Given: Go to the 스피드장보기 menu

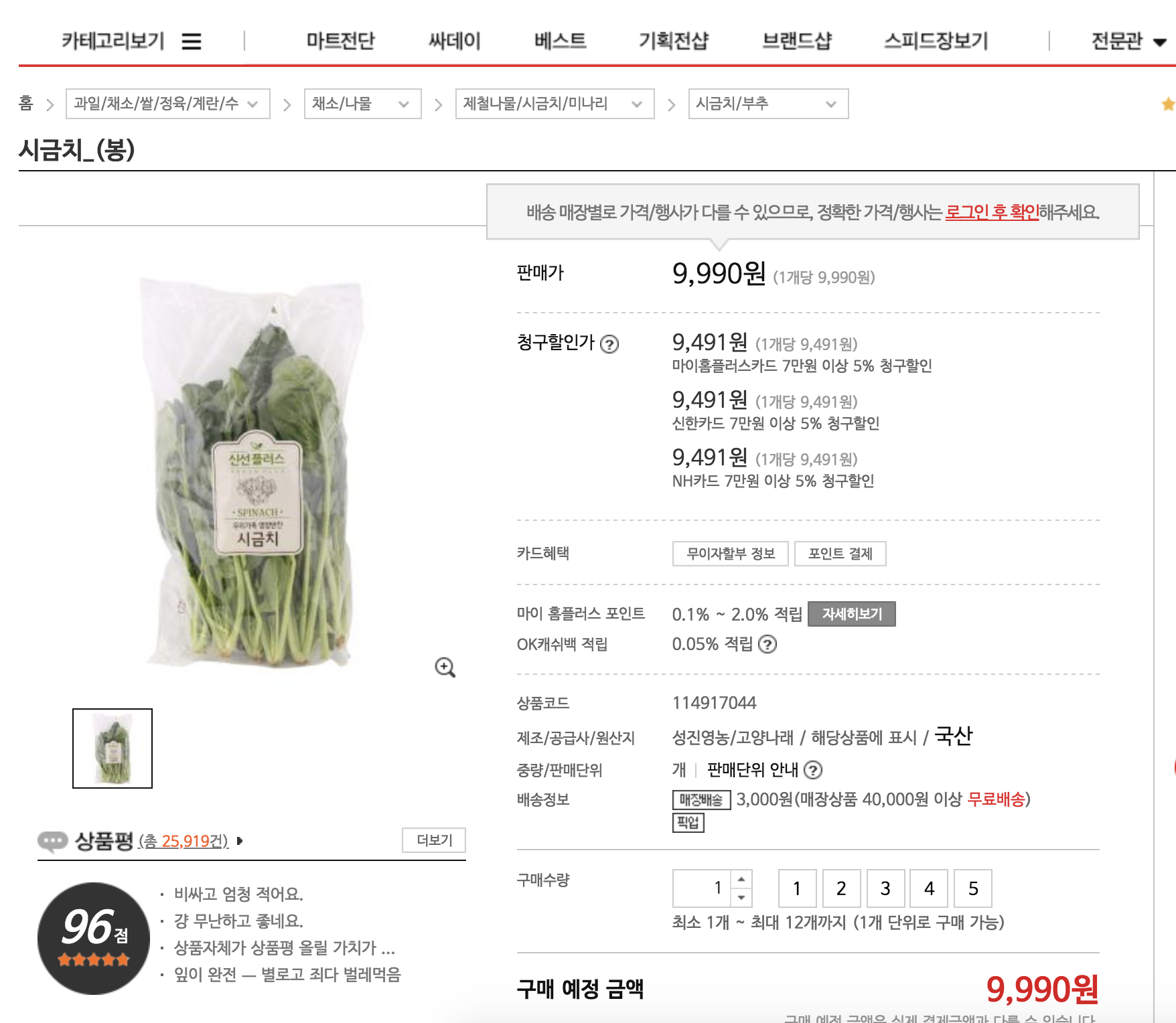Looking at the screenshot, I should (936, 42).
